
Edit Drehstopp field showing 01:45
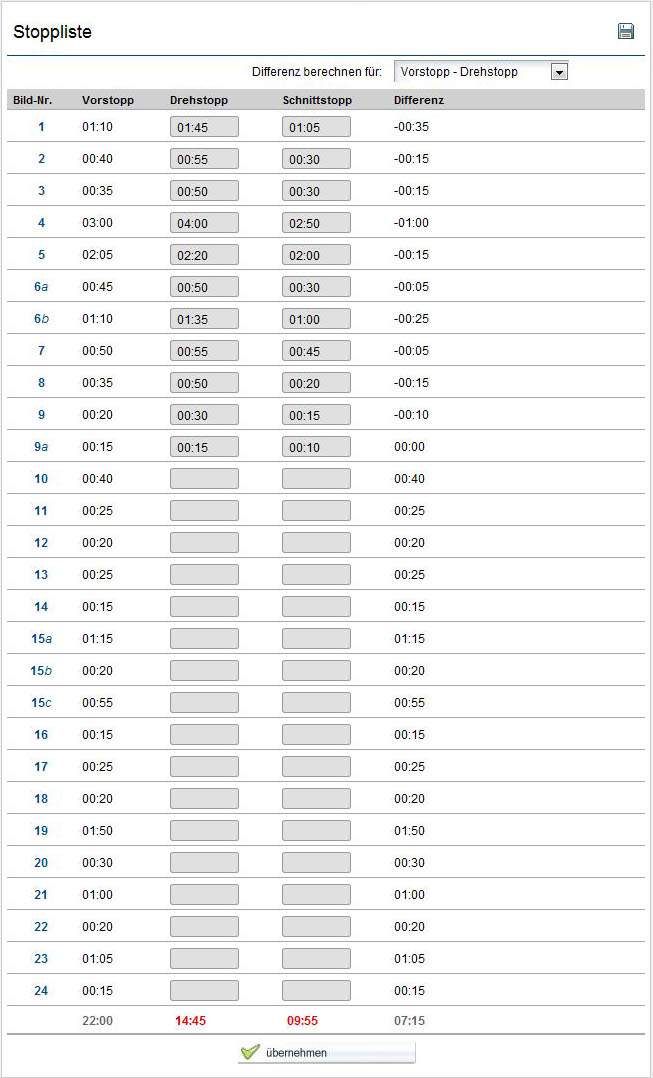point(204,127)
